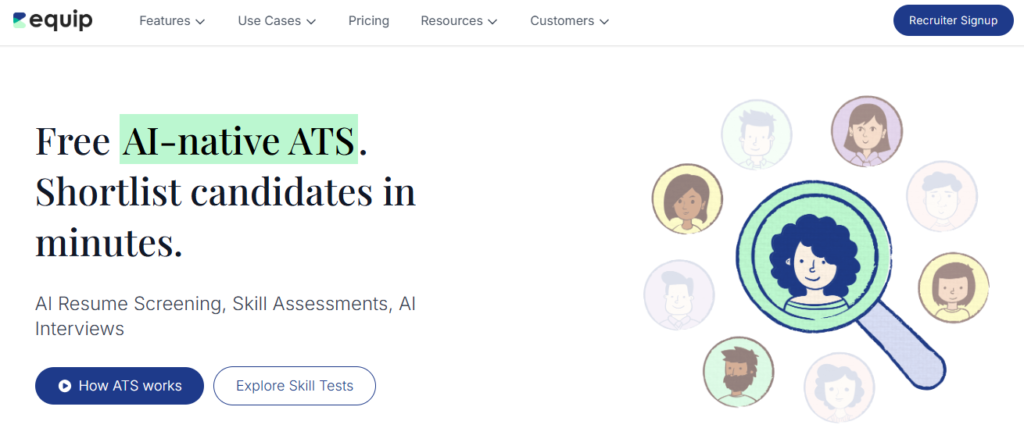Click the Recruiter Signup button
This screenshot has width=1024, height=446.
pos(953,20)
